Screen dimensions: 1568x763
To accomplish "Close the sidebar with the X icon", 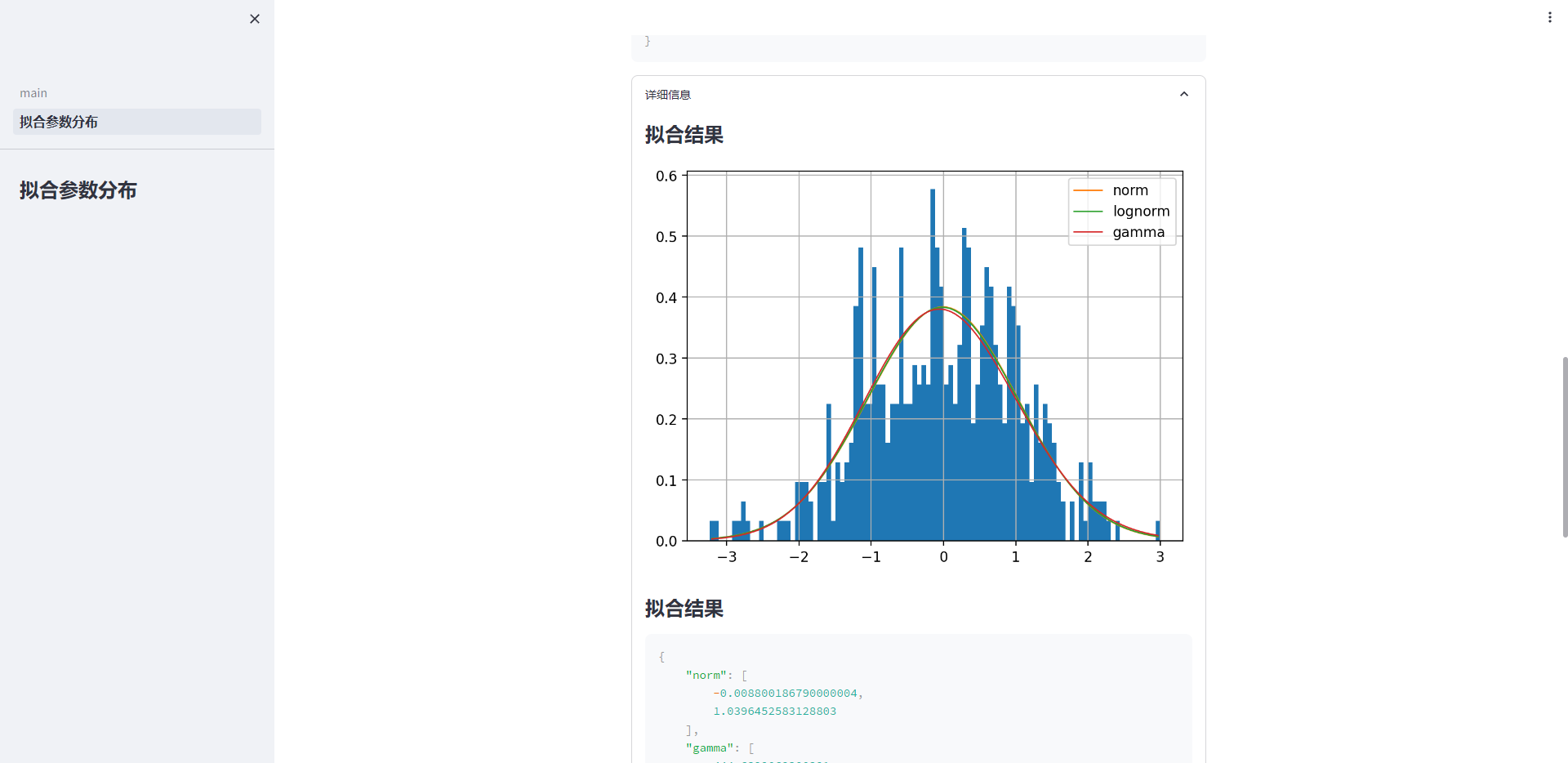I will point(255,19).
